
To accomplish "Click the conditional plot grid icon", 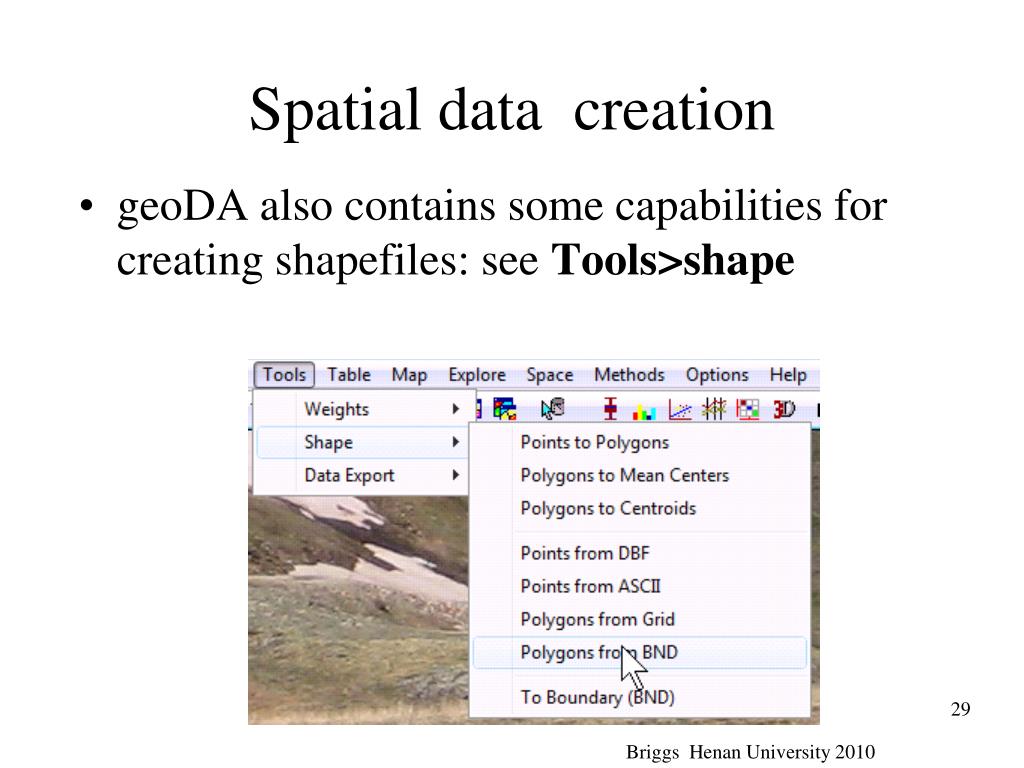I will click(x=748, y=409).
